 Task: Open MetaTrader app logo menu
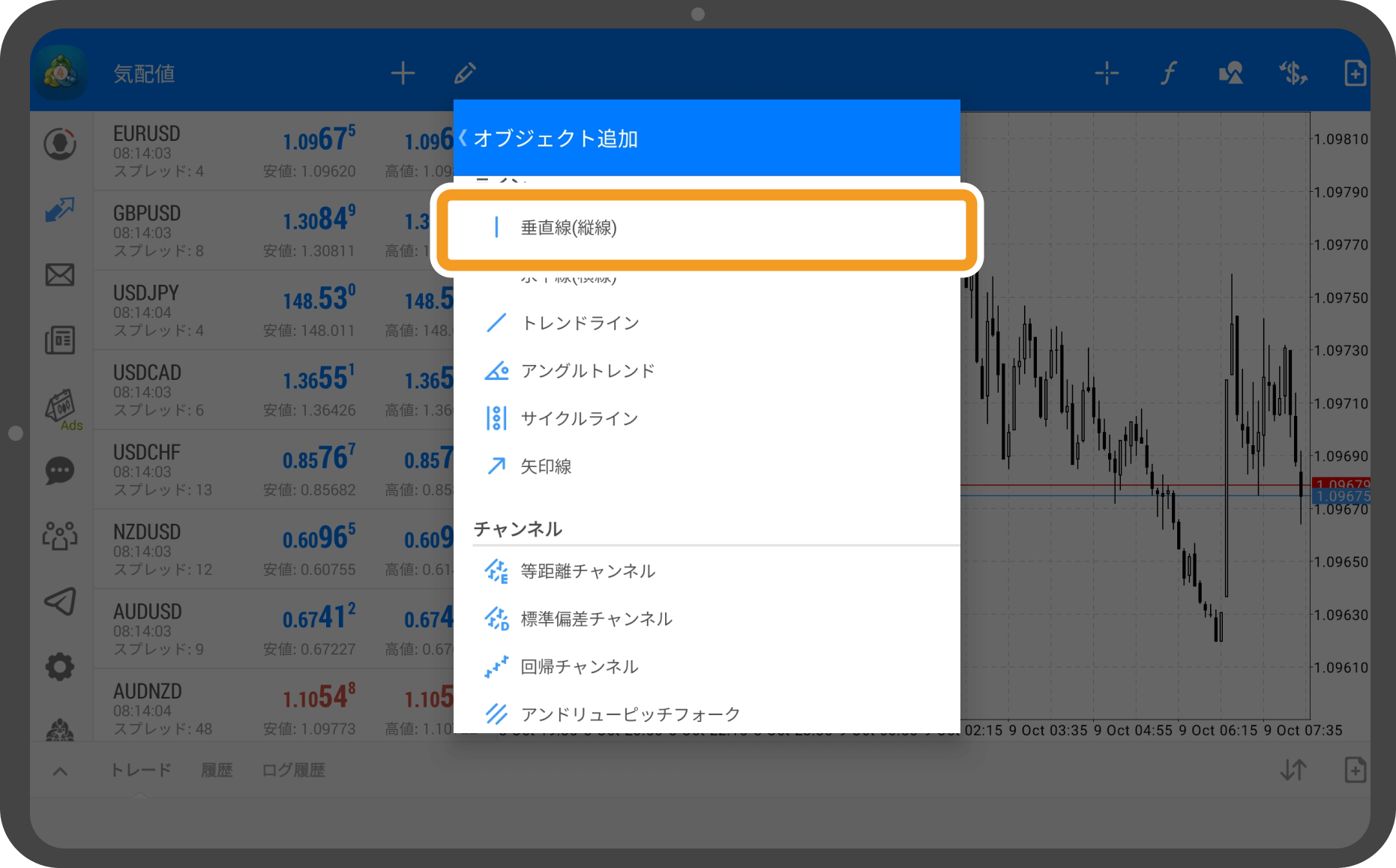tap(61, 73)
